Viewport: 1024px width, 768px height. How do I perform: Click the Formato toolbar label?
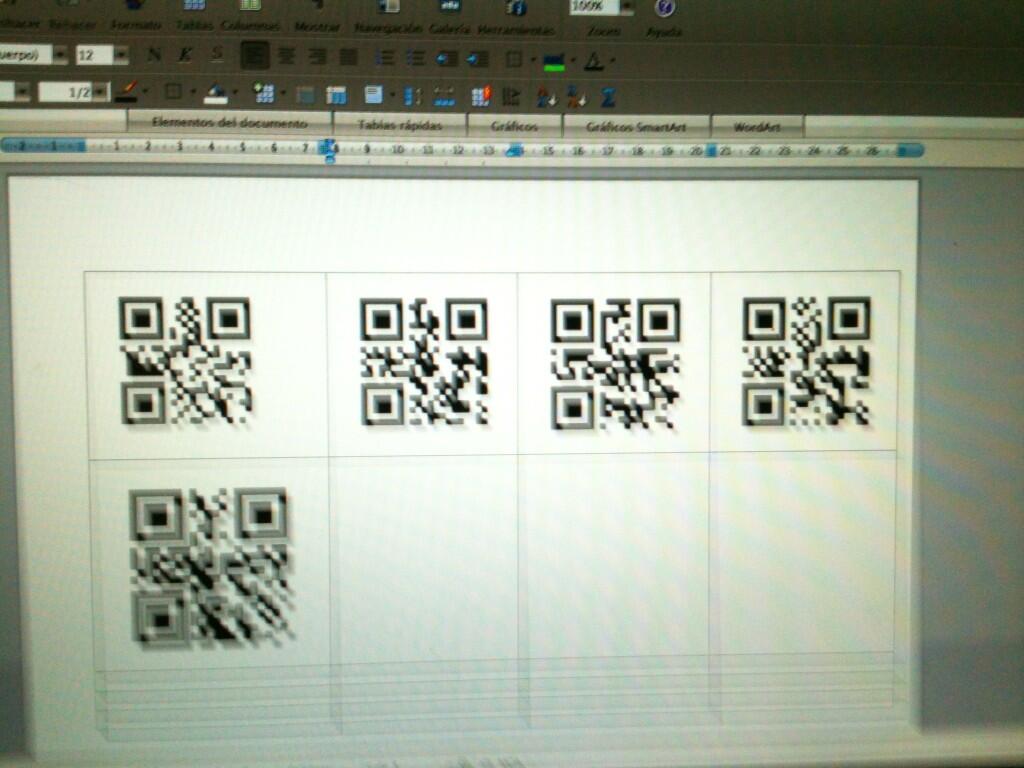click(x=136, y=25)
